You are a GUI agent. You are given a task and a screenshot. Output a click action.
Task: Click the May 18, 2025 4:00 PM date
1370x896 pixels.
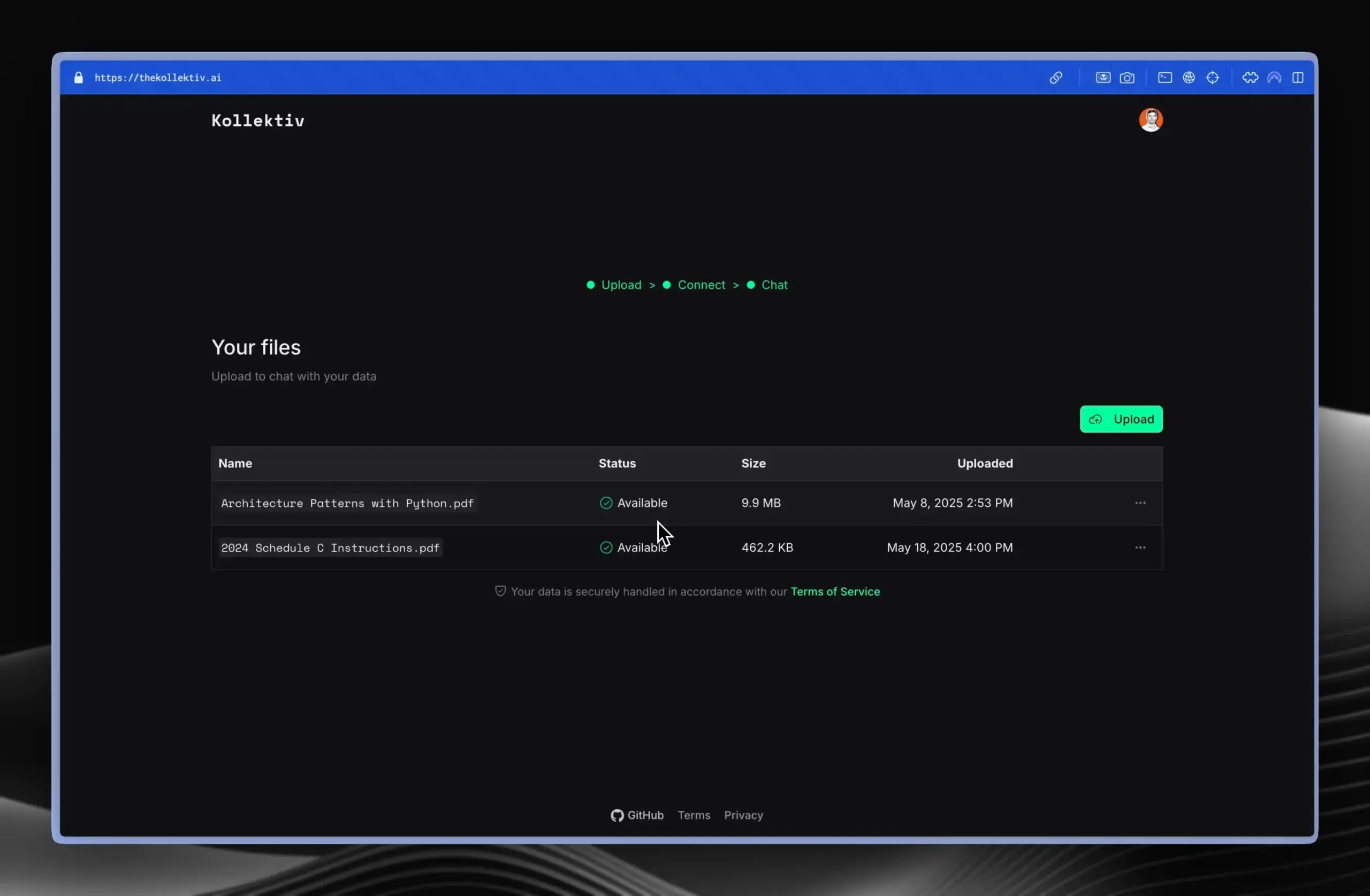(949, 548)
